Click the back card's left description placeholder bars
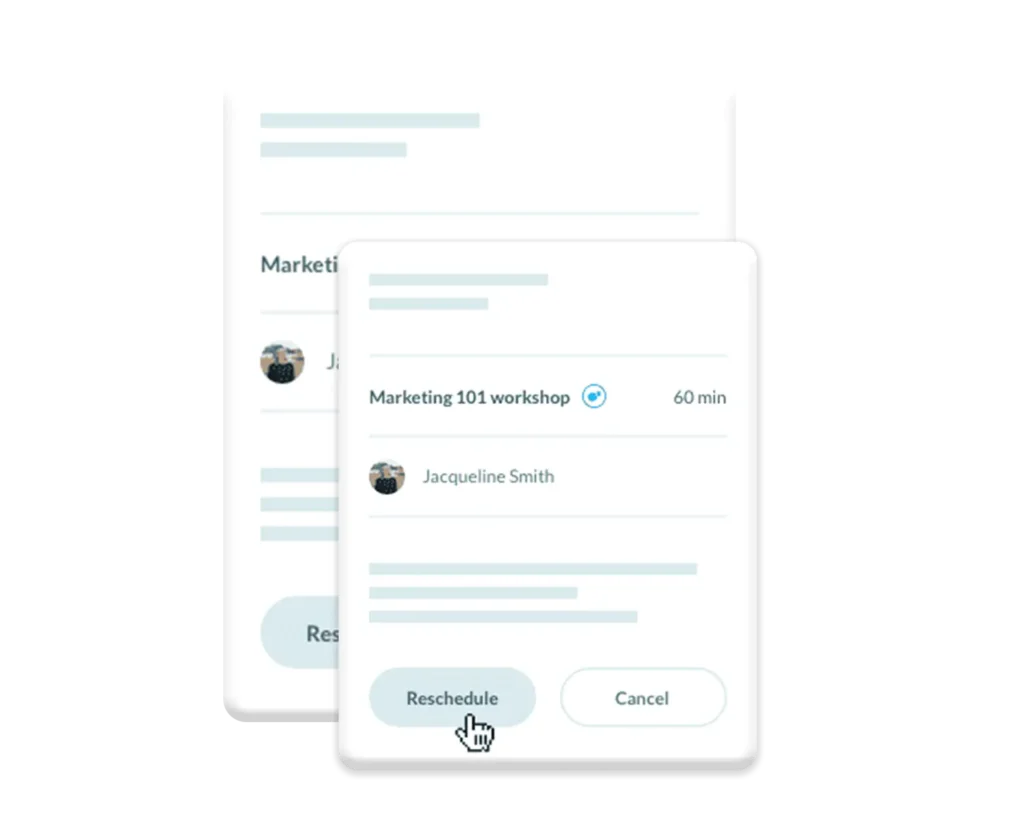 pos(299,504)
